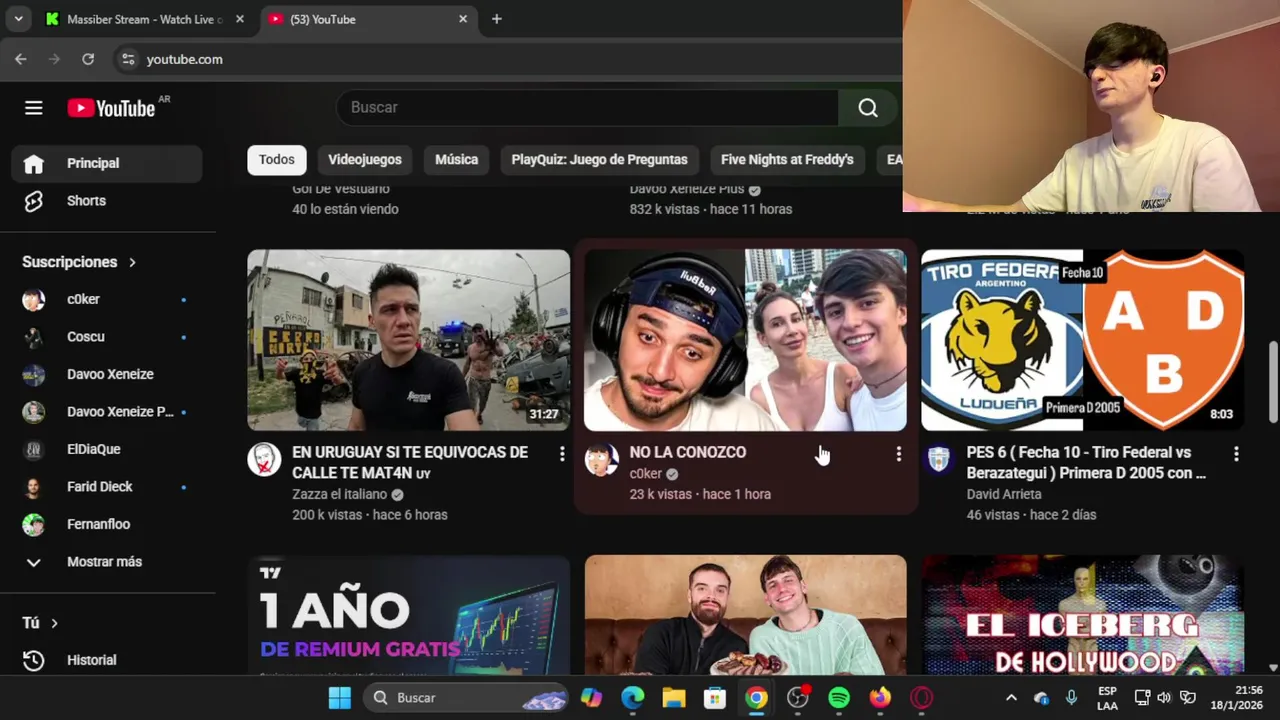Screen dimensions: 1280x720
Task: Open Microsoft Store from taskbar
Action: click(x=715, y=698)
